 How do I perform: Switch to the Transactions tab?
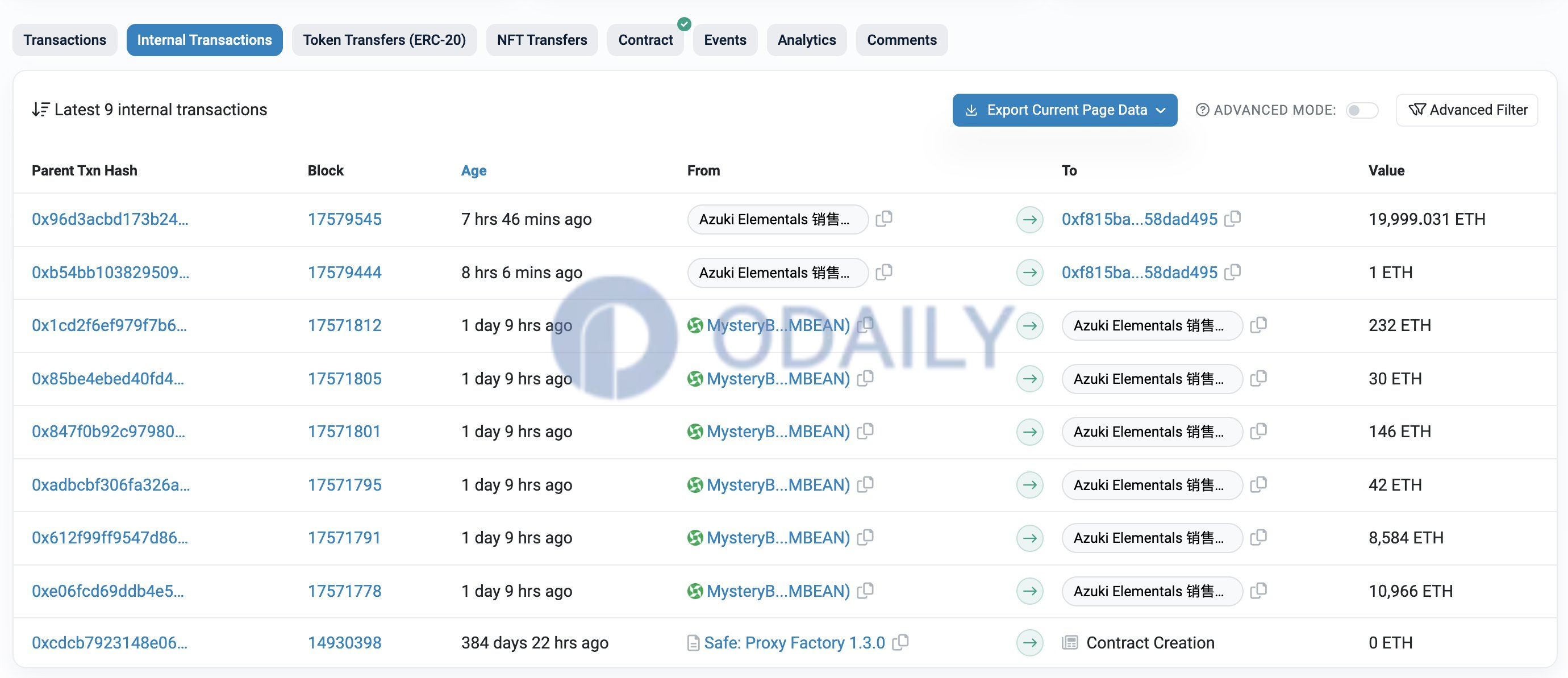[x=65, y=40]
